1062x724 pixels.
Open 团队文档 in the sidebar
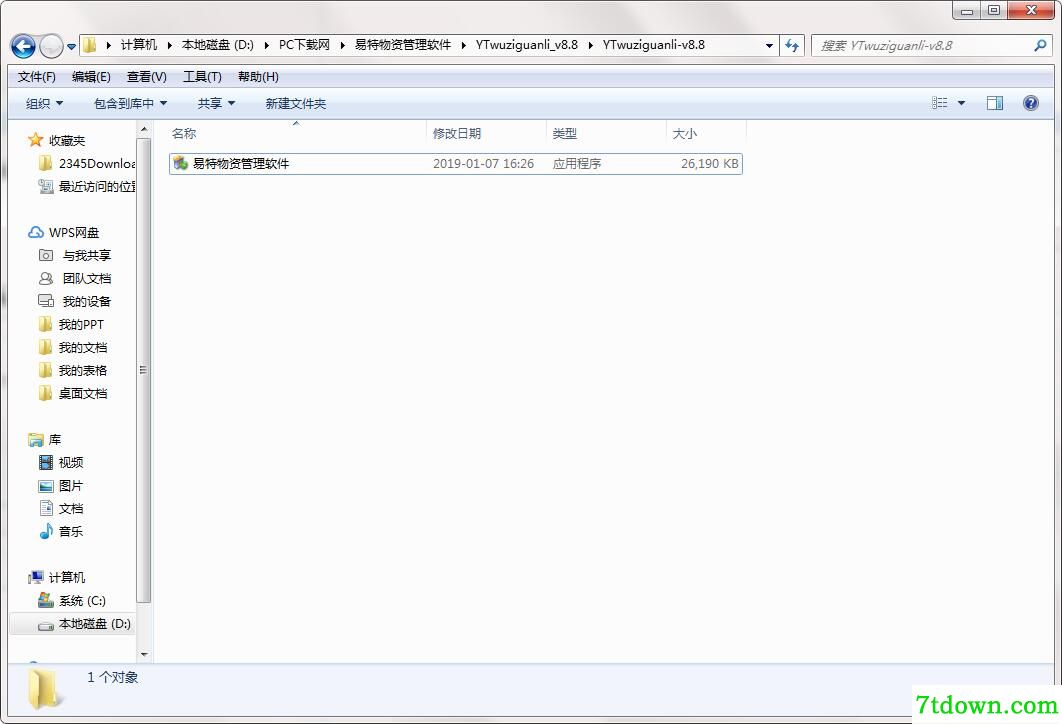[x=87, y=278]
